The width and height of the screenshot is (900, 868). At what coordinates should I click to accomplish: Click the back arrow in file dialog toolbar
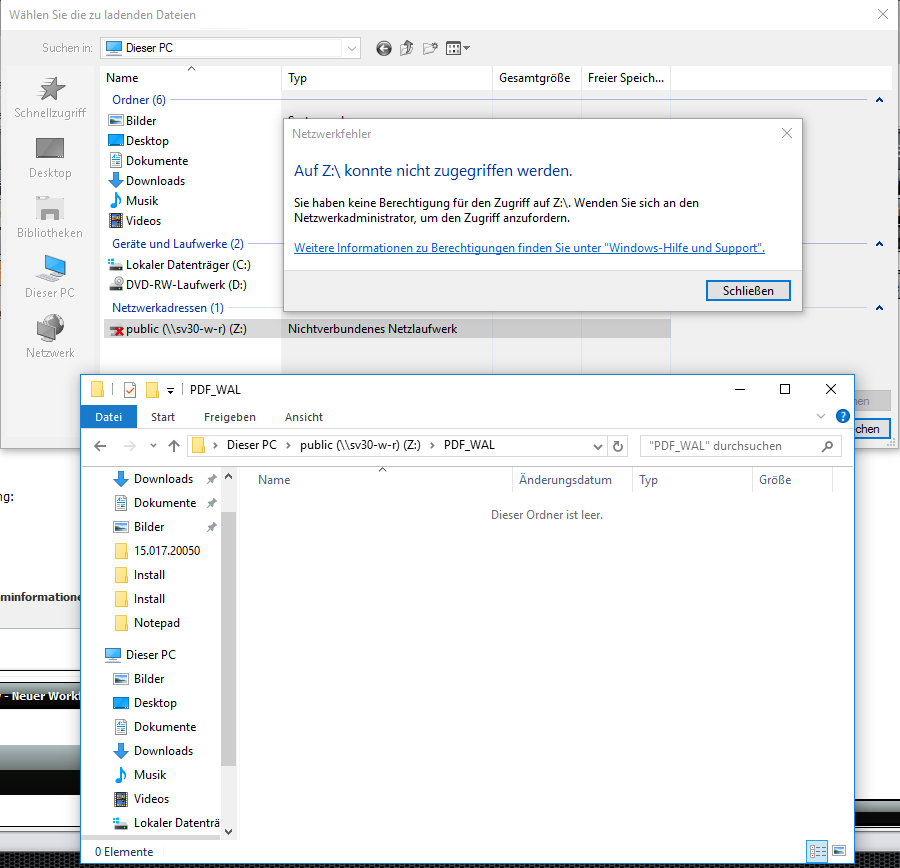pos(384,48)
